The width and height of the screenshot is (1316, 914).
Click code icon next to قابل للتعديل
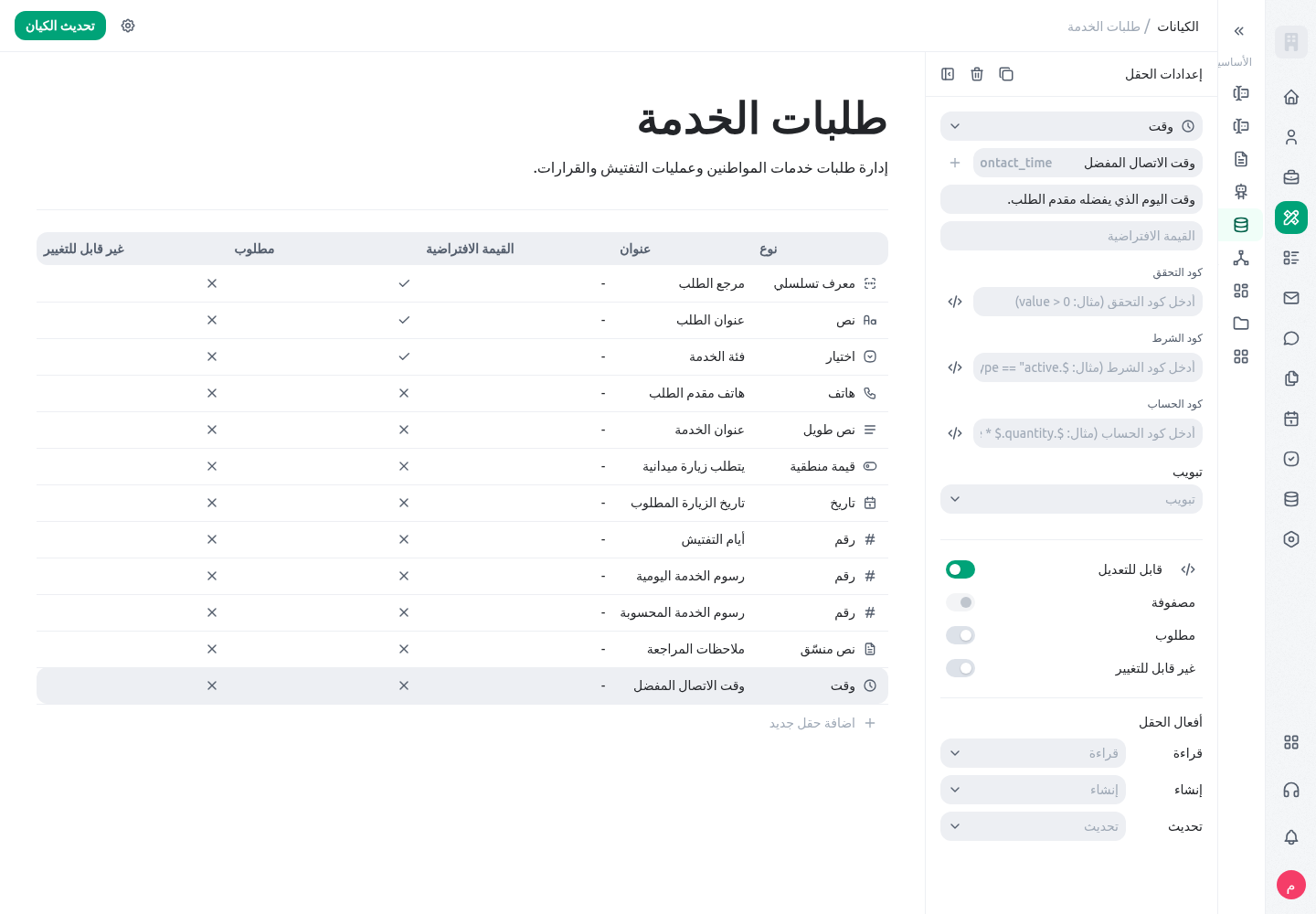tap(1188, 569)
